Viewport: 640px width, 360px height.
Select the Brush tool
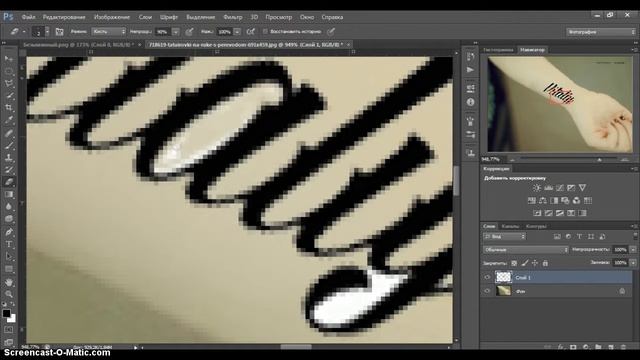tap(9, 145)
